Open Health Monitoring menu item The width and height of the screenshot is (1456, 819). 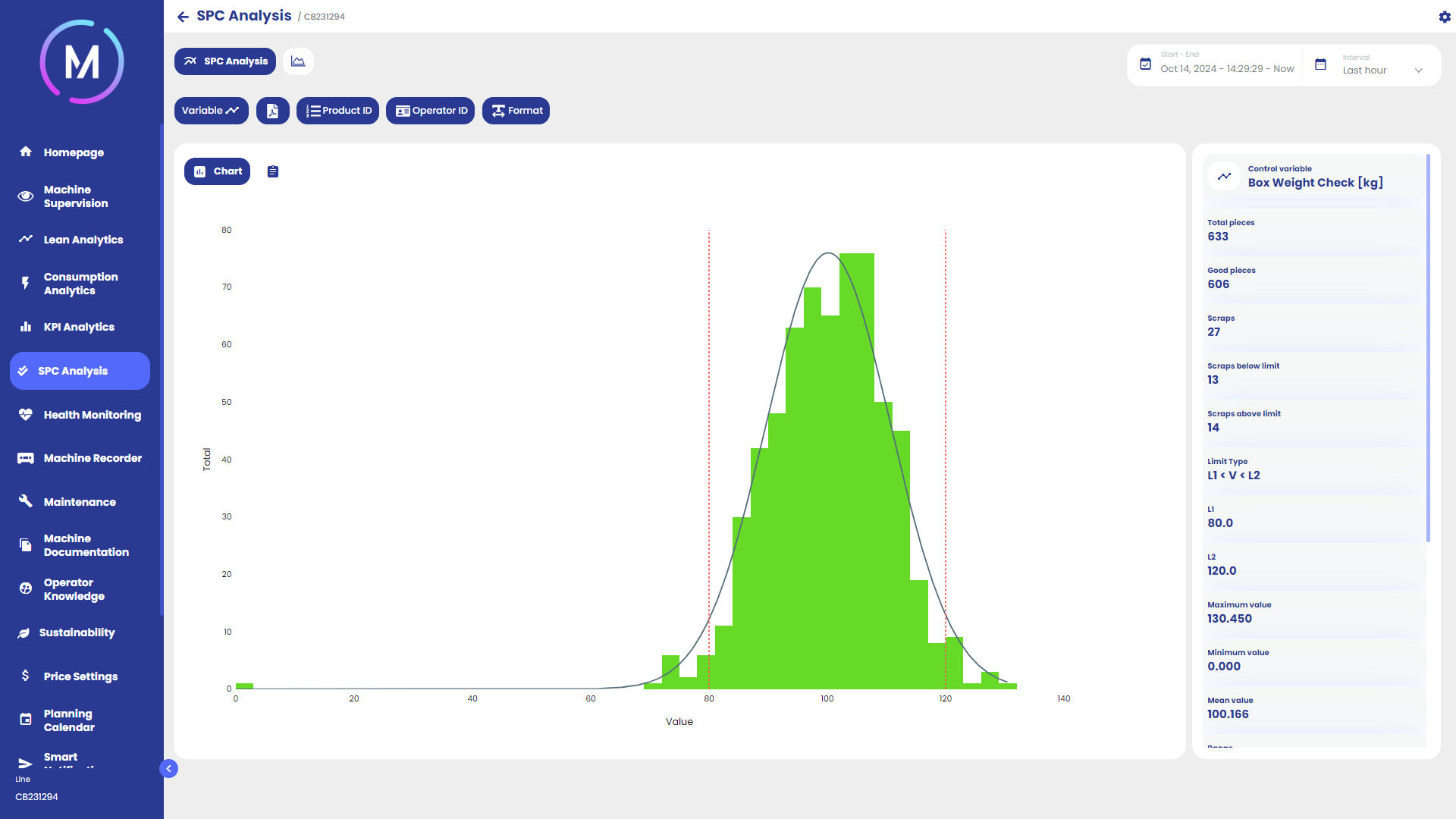92,415
